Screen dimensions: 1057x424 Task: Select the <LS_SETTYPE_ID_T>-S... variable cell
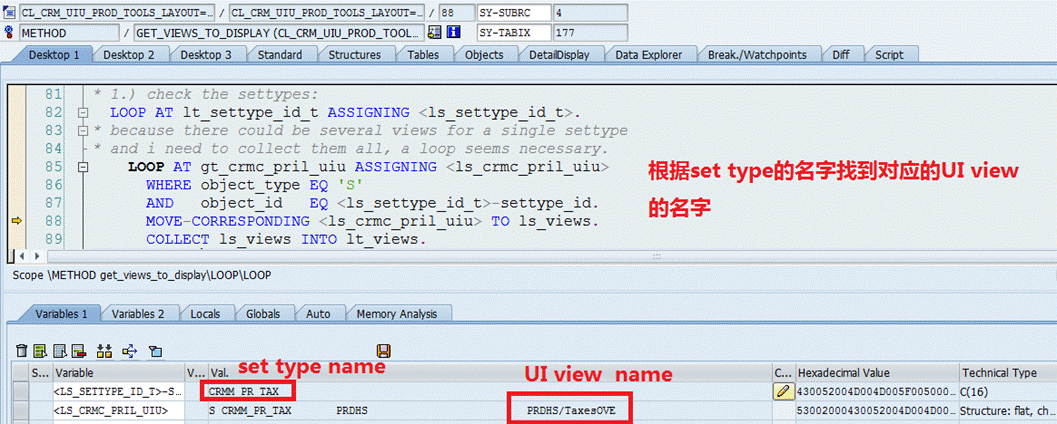pyautogui.click(x=118, y=391)
